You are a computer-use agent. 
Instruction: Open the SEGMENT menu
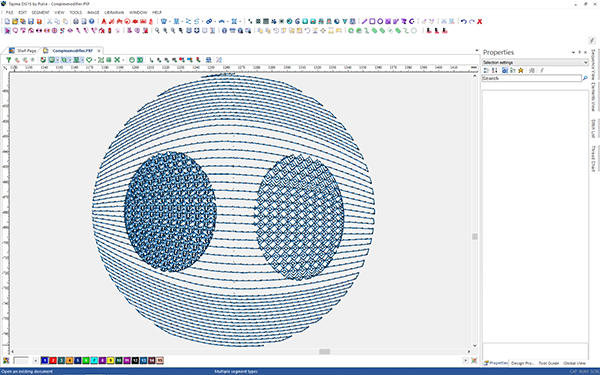tap(40, 13)
